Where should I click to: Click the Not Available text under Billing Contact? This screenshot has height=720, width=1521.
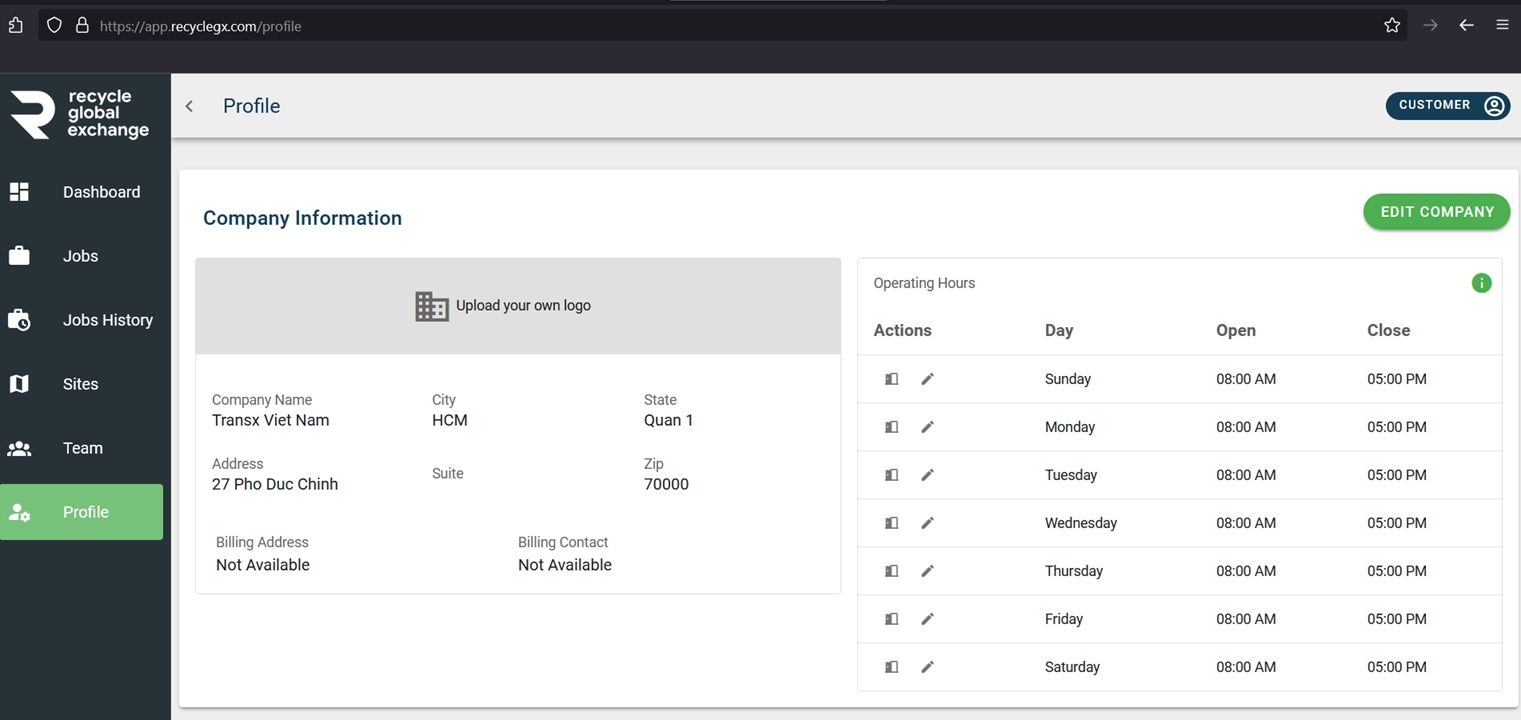[x=565, y=565]
